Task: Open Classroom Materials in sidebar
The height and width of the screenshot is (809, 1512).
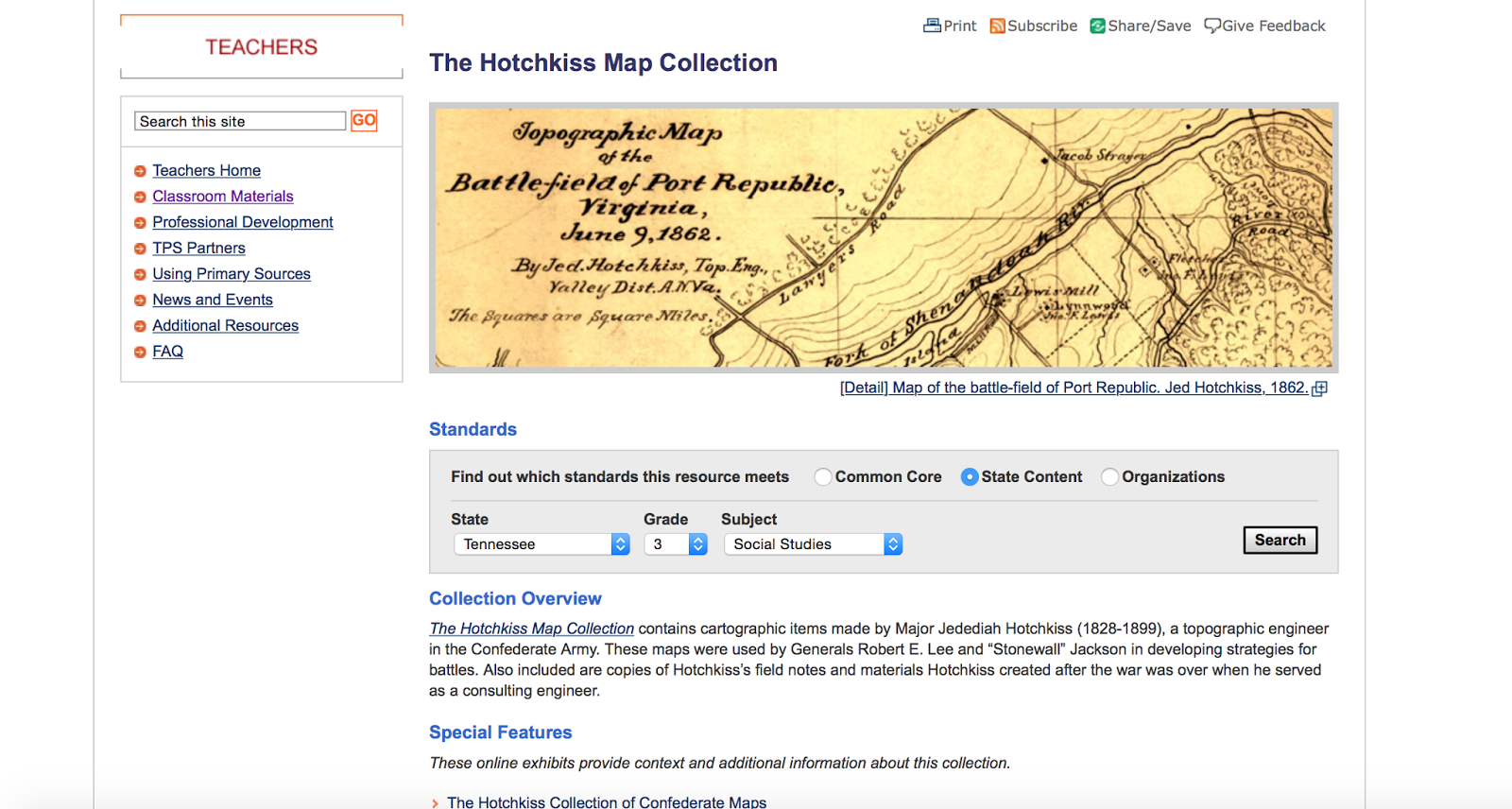Action: pyautogui.click(x=223, y=196)
